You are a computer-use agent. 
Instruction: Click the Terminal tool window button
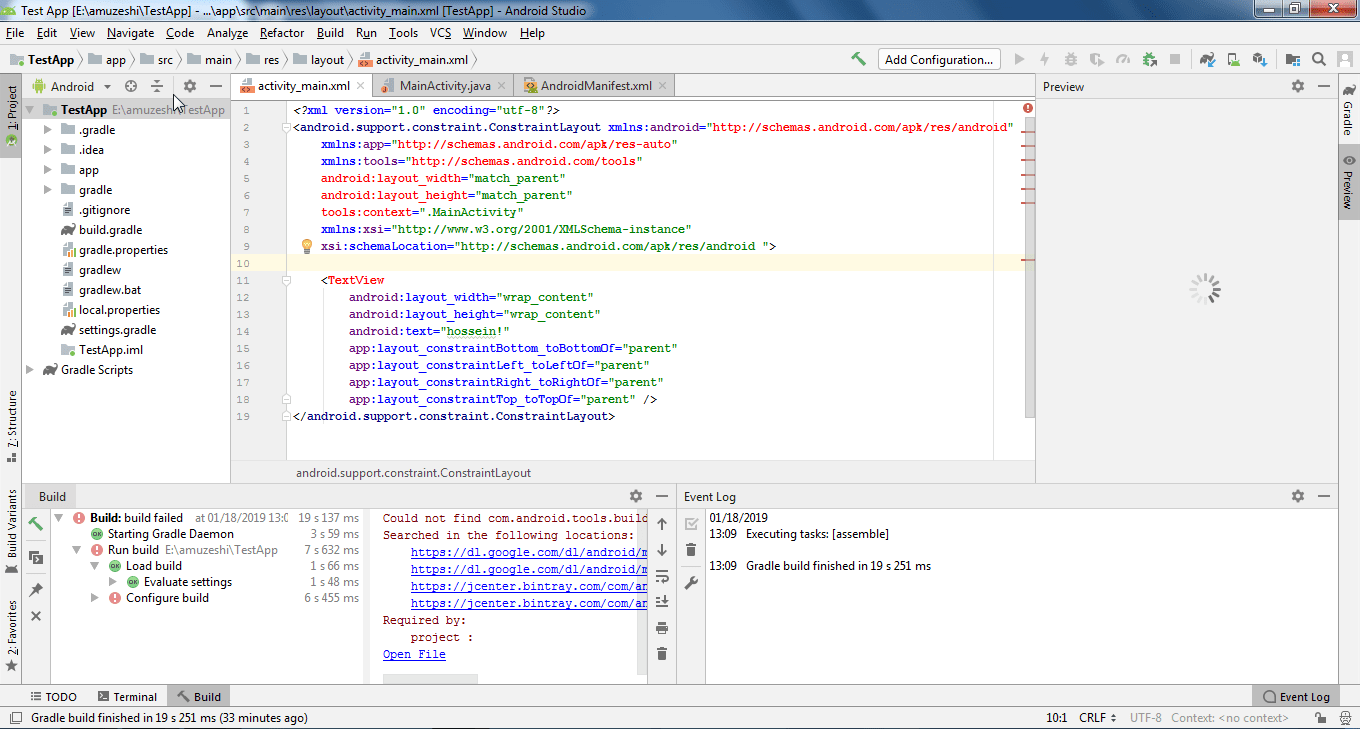(127, 696)
